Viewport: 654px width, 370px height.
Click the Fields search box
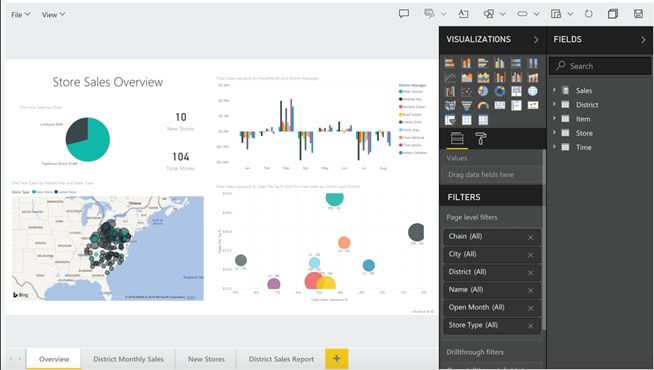tap(600, 66)
